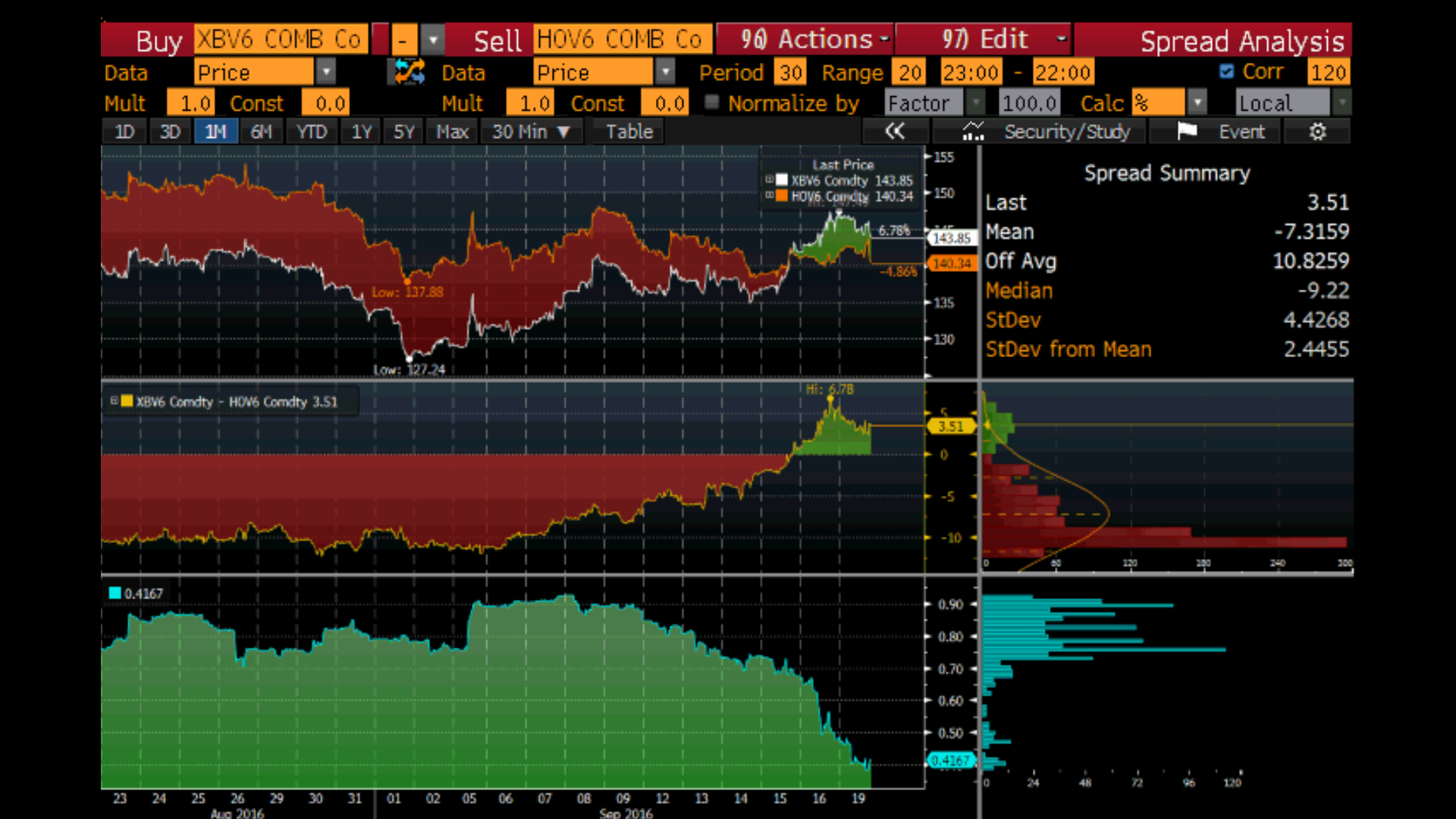The width and height of the screenshot is (1456, 819).
Task: Open the Factor dropdown
Action: click(975, 102)
